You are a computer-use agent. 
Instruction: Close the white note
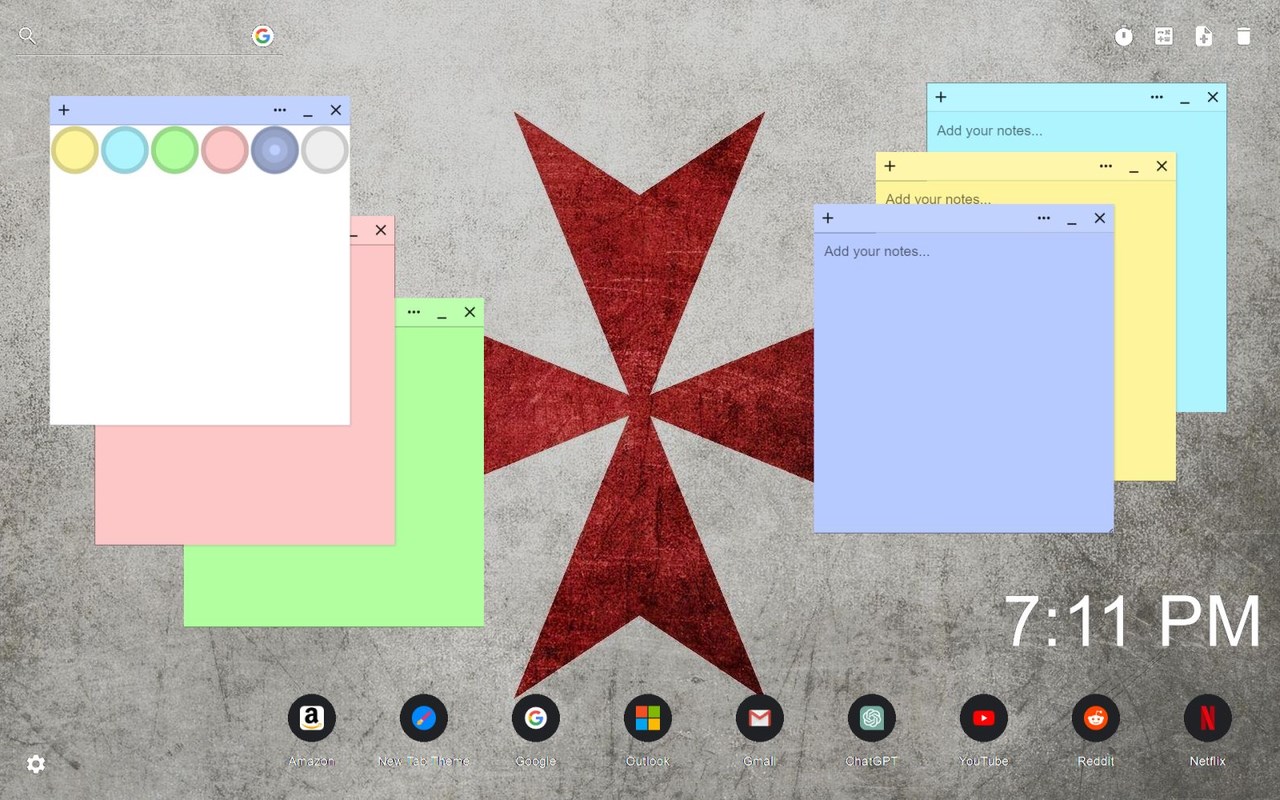[x=336, y=110]
